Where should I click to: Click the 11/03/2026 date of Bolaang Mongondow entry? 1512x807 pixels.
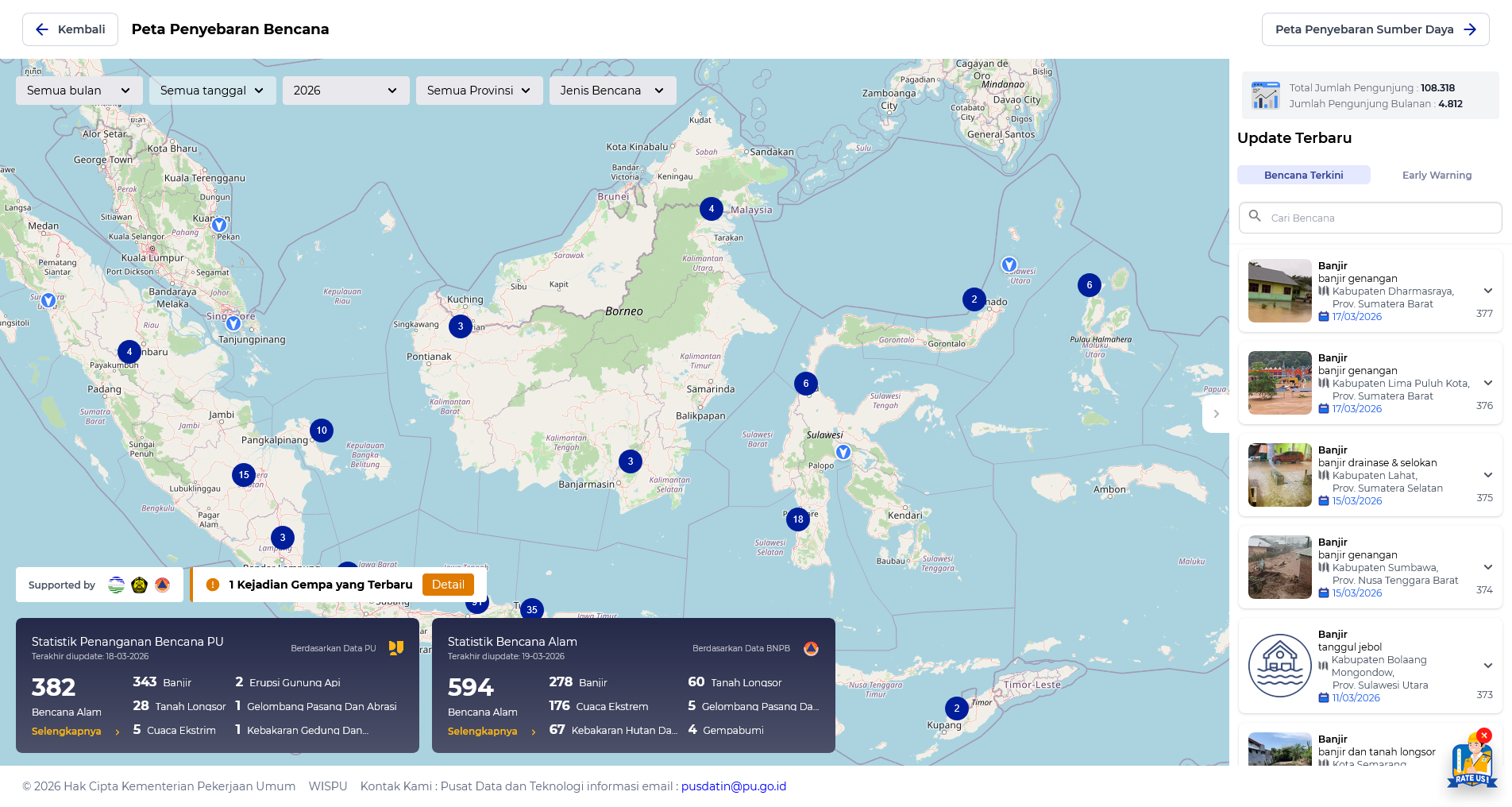[x=1356, y=698]
